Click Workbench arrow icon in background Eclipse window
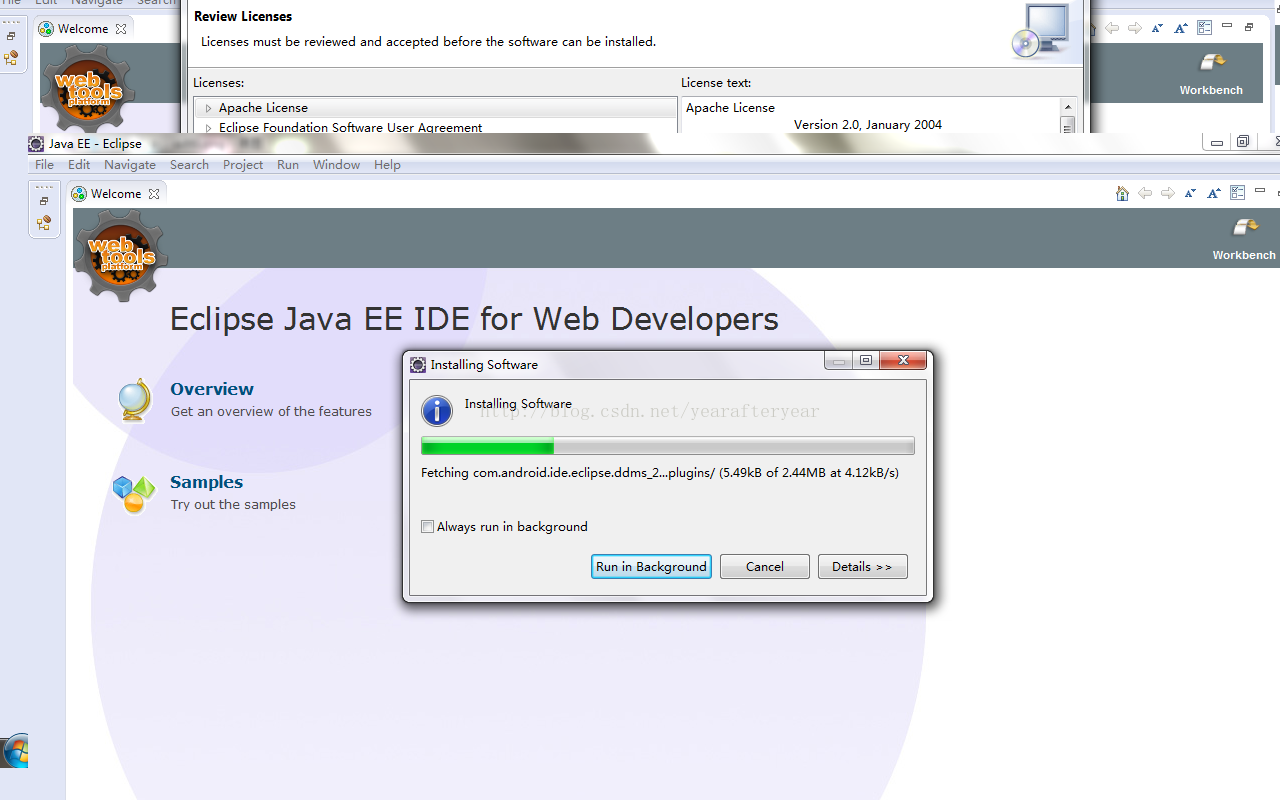Image resolution: width=1280 pixels, height=800 pixels. pos(1212,63)
